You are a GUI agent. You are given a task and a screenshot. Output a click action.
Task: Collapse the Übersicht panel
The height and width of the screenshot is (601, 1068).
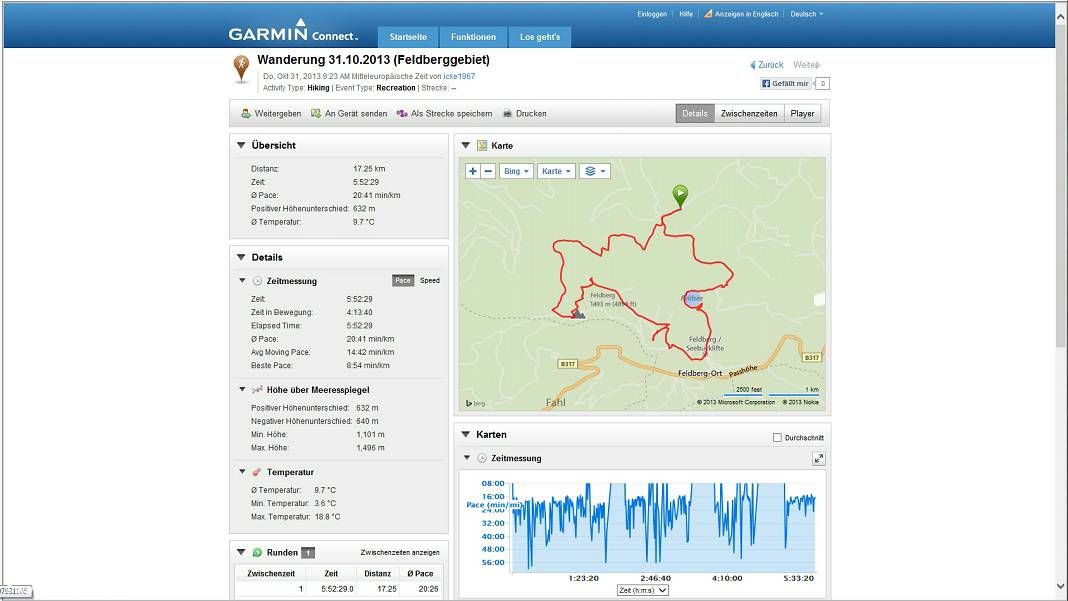241,145
